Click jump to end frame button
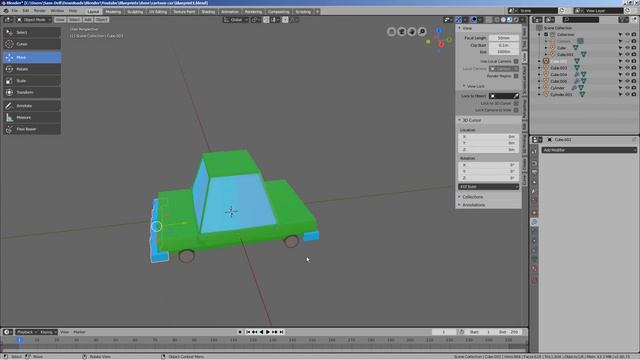 click(x=281, y=332)
